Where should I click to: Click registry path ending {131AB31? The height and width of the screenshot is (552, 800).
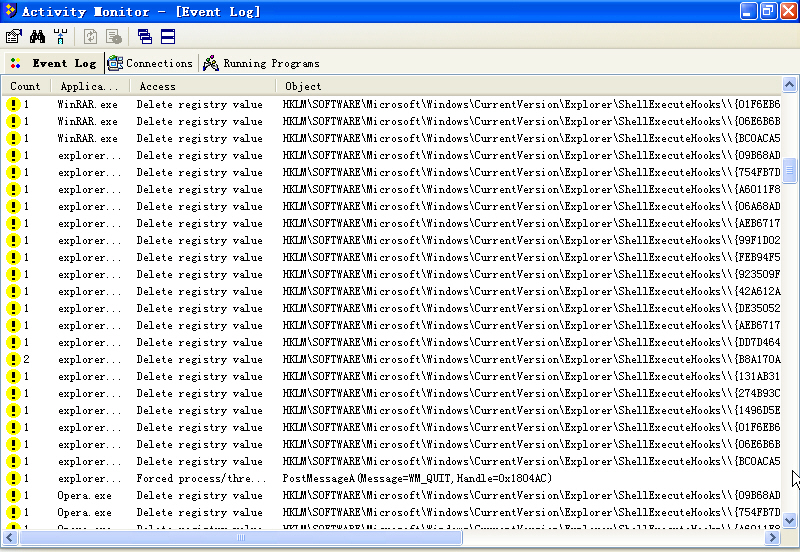click(x=531, y=377)
